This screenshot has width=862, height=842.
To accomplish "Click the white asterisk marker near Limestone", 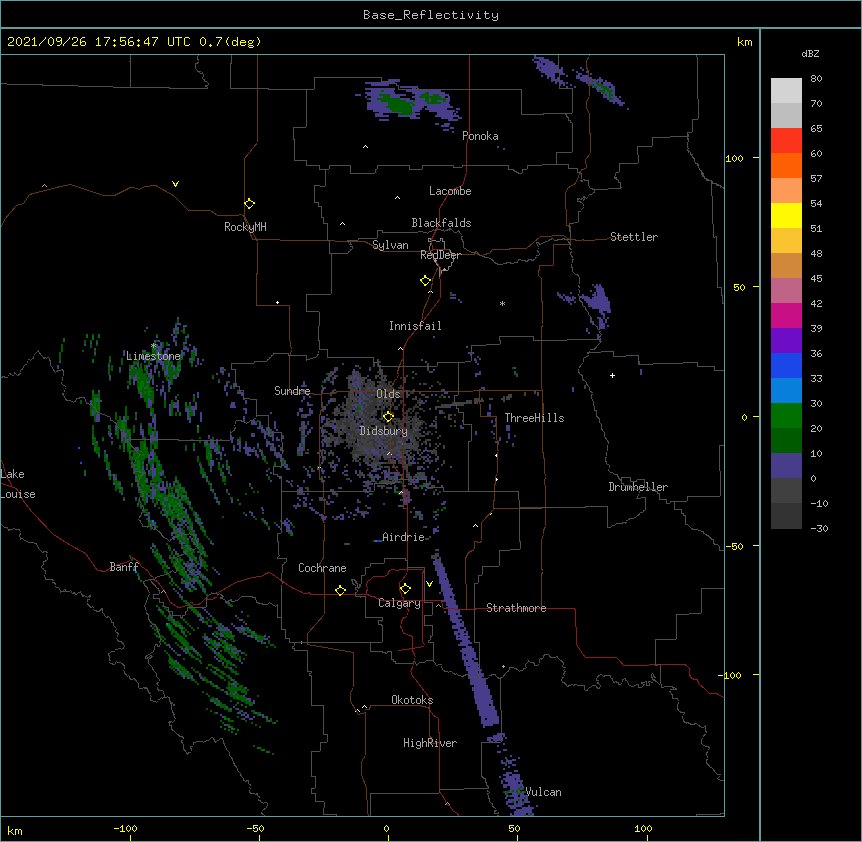I will 154,346.
